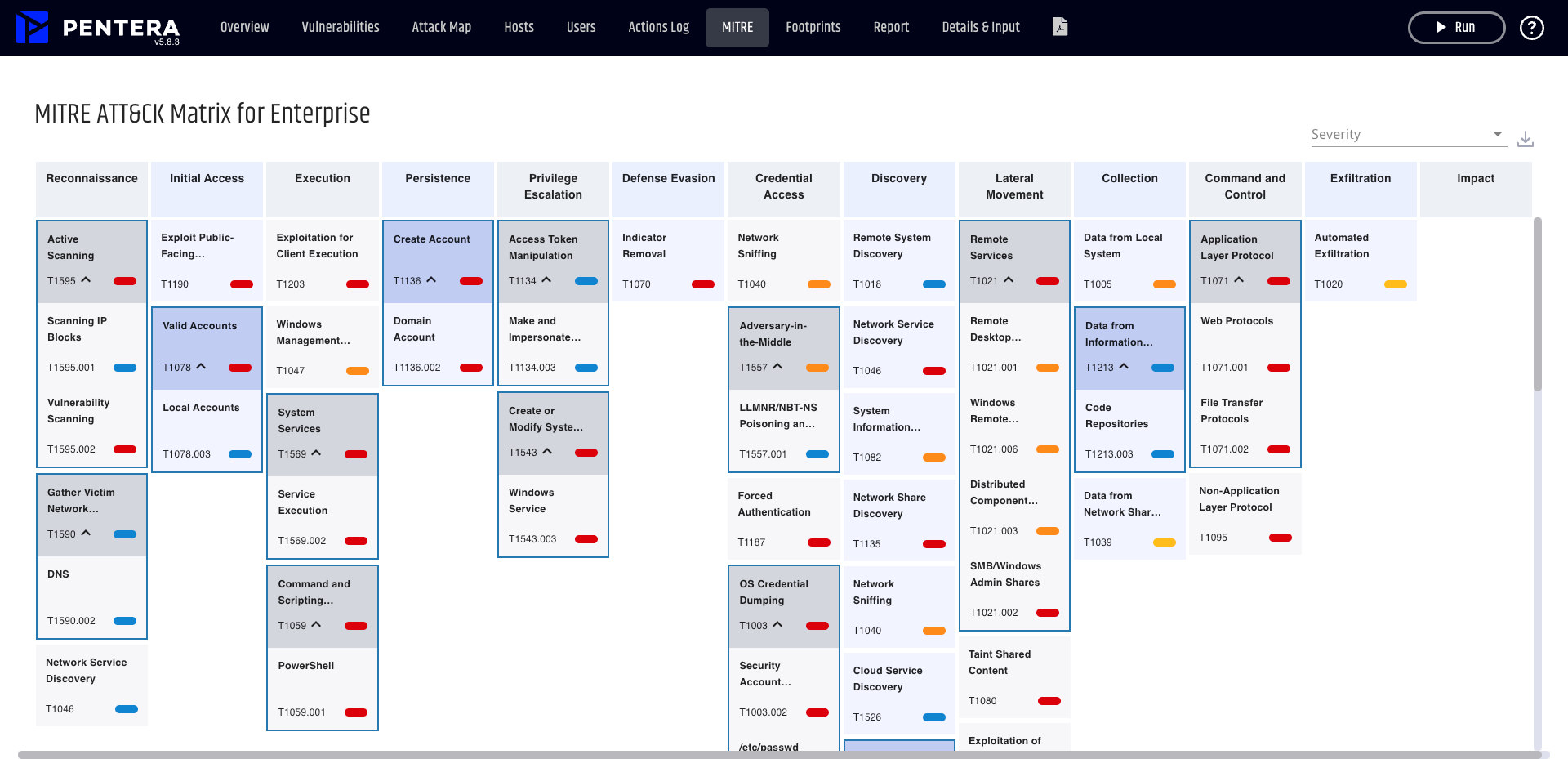This screenshot has width=1568, height=759.
Task: Click red severity swatch on Windows Service T1543.003
Action: [586, 539]
